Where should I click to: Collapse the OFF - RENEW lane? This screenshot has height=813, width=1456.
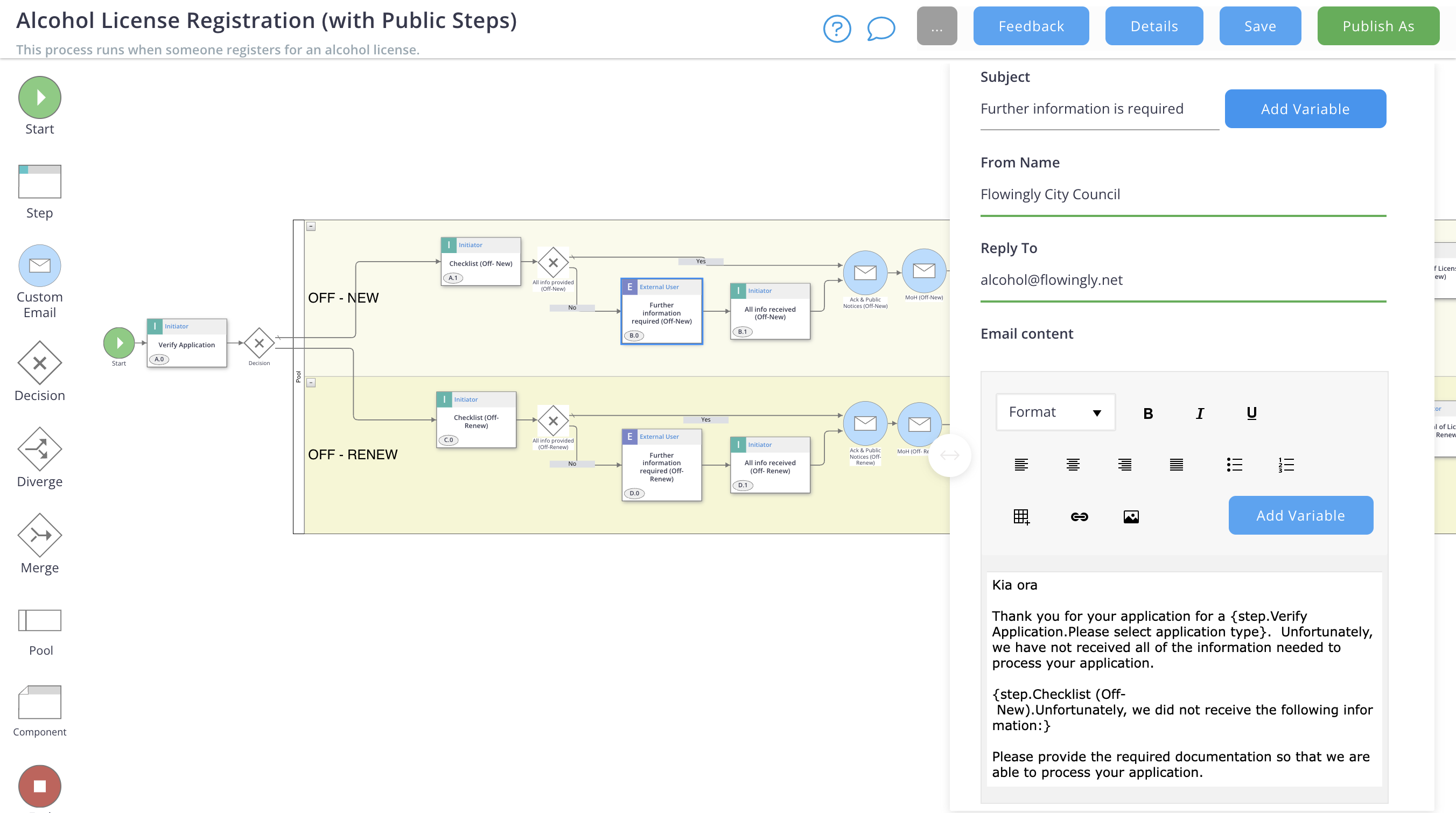point(311,383)
